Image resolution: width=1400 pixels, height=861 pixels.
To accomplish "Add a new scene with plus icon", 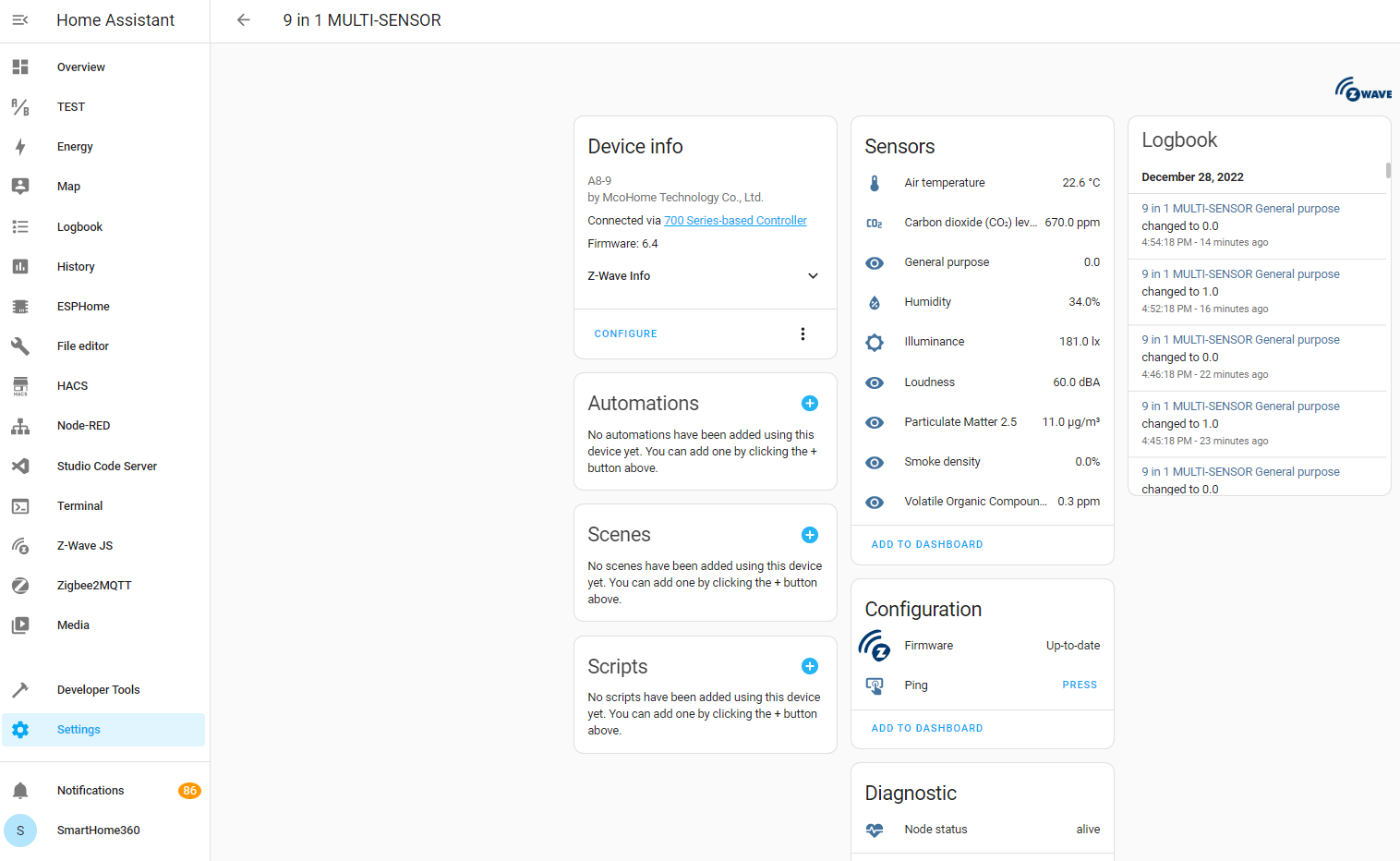I will click(809, 535).
